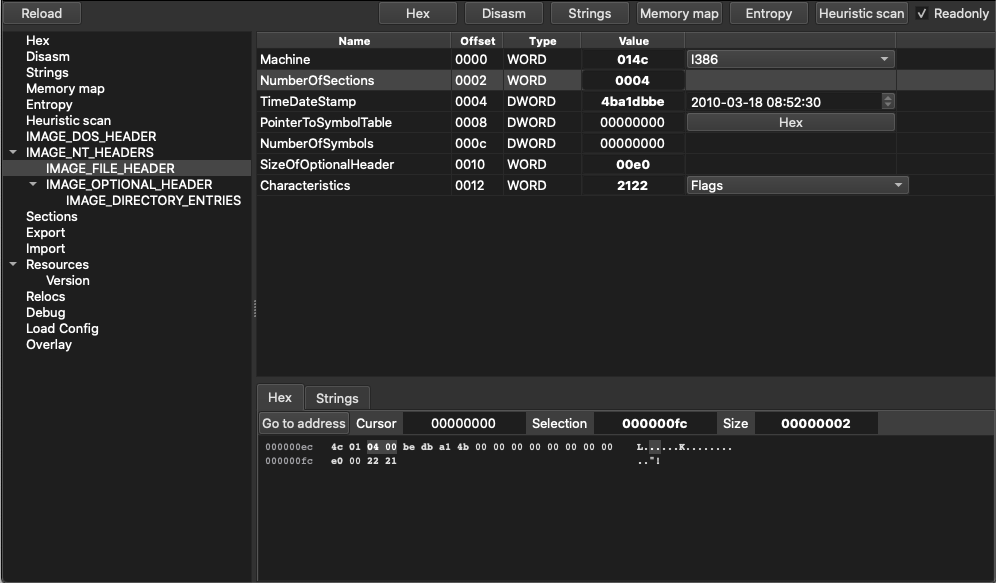Collapse the IMAGE_OPTIONAL_HEADER tree arrow

pyautogui.click(x=33, y=184)
